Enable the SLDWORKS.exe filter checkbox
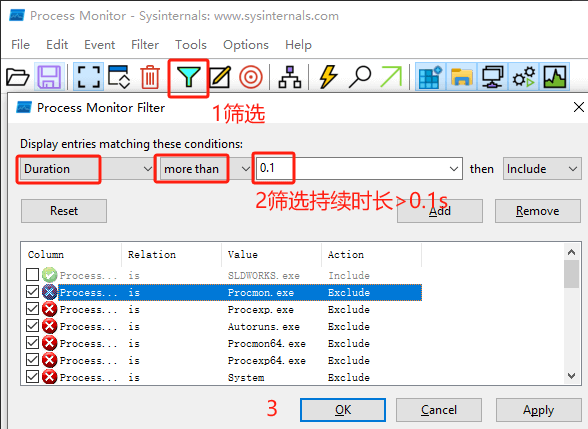 (32, 274)
